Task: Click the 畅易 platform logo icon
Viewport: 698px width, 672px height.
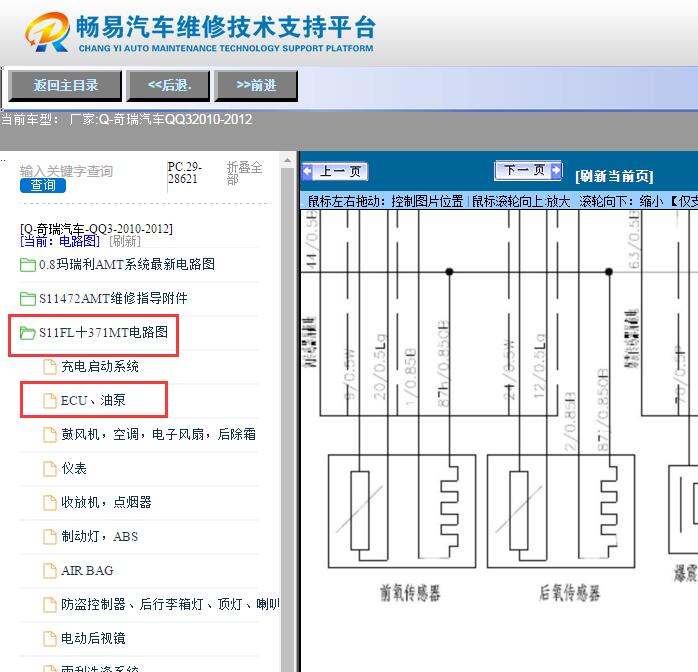Action: coord(48,32)
